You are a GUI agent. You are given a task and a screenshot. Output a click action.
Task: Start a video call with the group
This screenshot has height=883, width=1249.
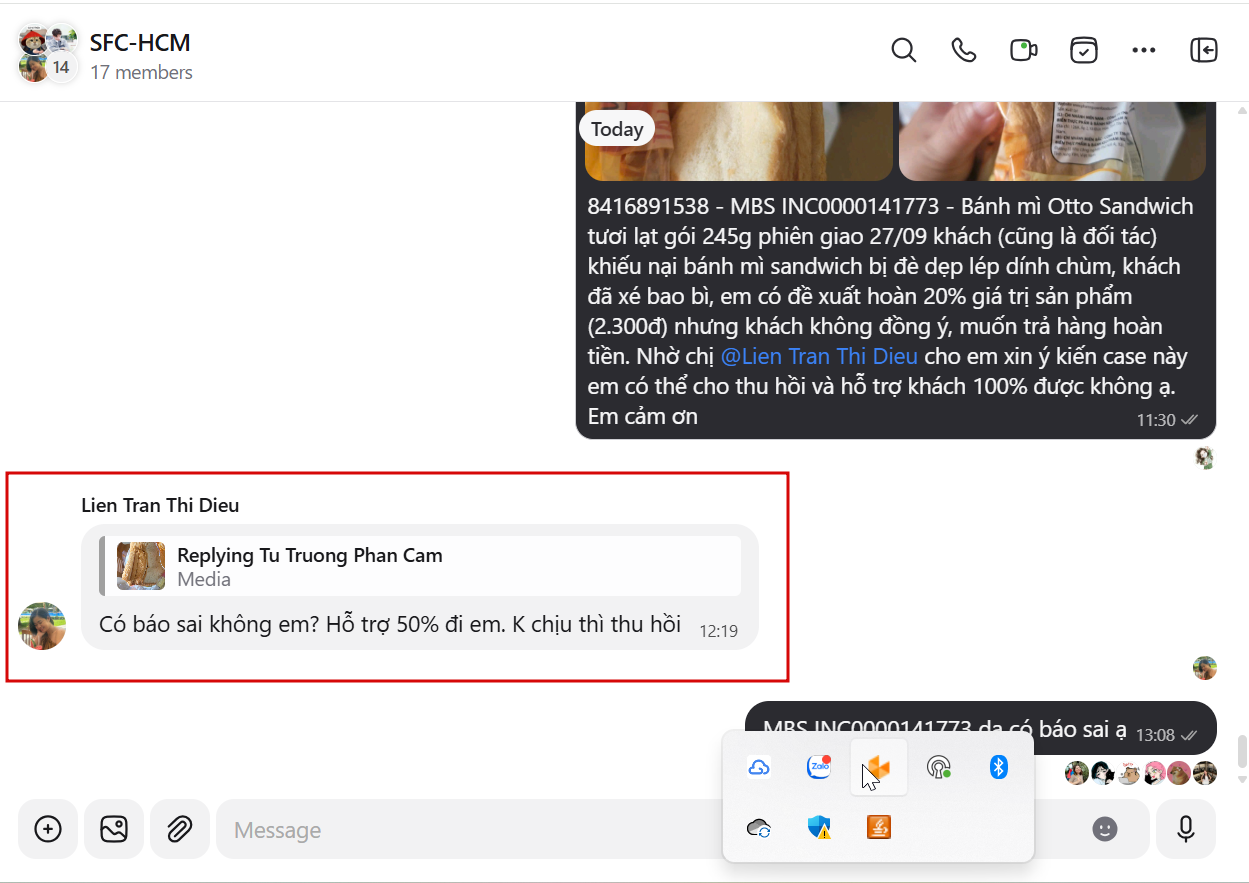tap(1023, 50)
